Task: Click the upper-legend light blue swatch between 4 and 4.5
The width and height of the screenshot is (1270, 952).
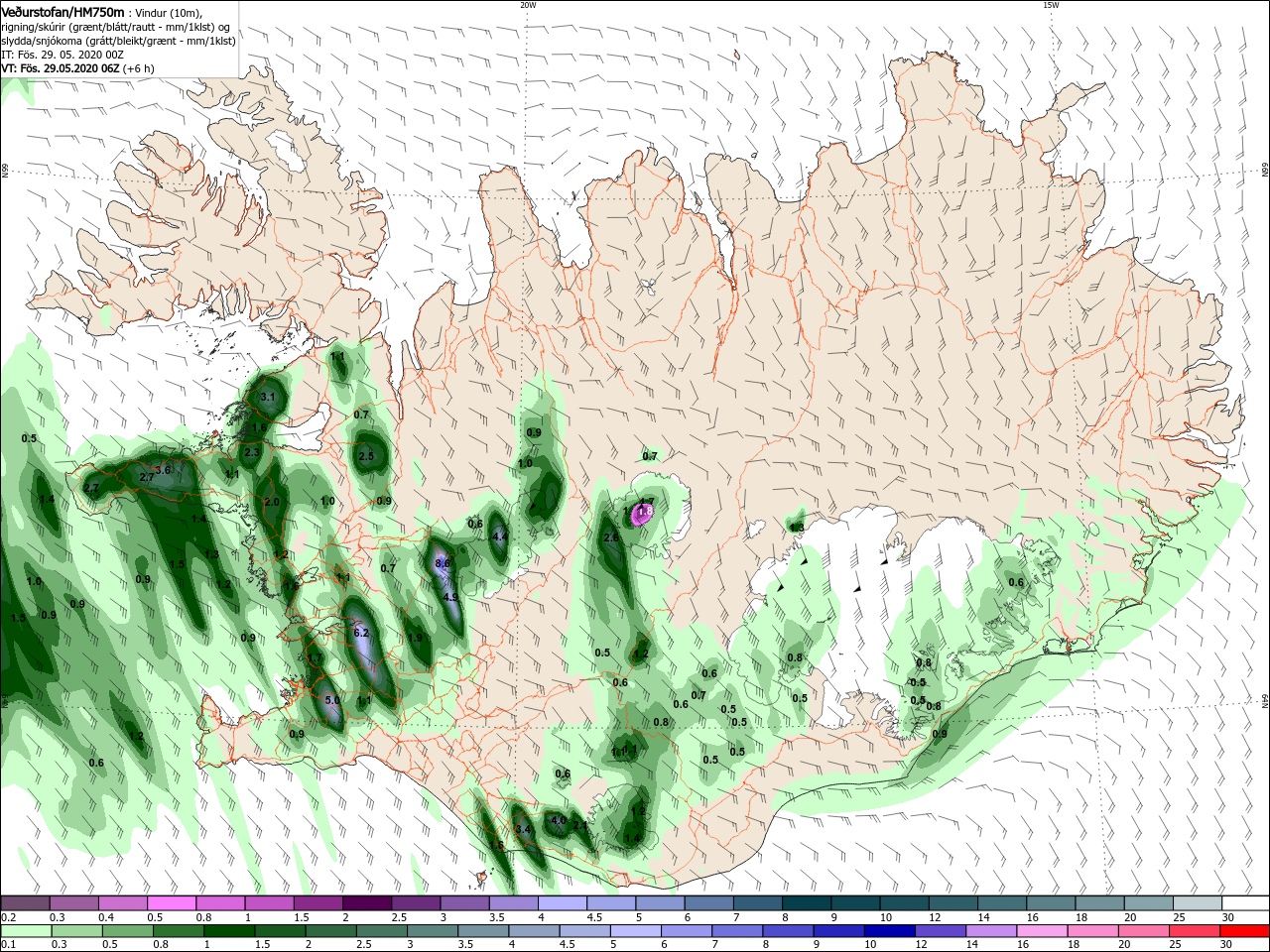Action: (562, 903)
